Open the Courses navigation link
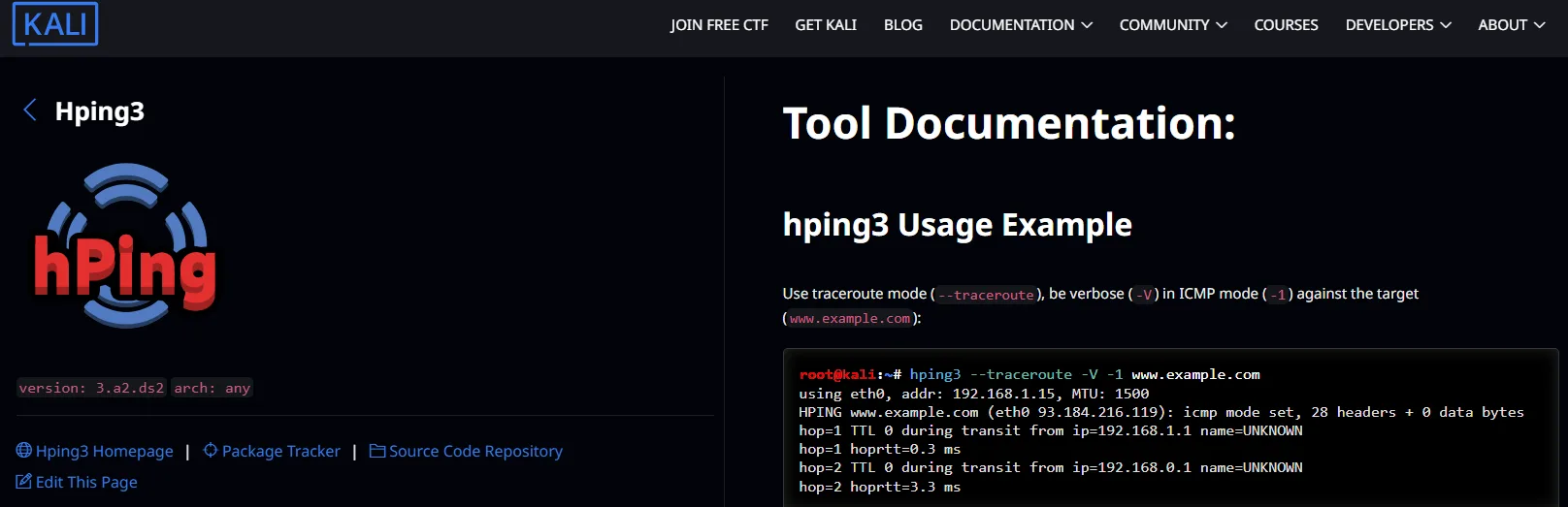This screenshot has height=507, width=1568. click(1286, 25)
